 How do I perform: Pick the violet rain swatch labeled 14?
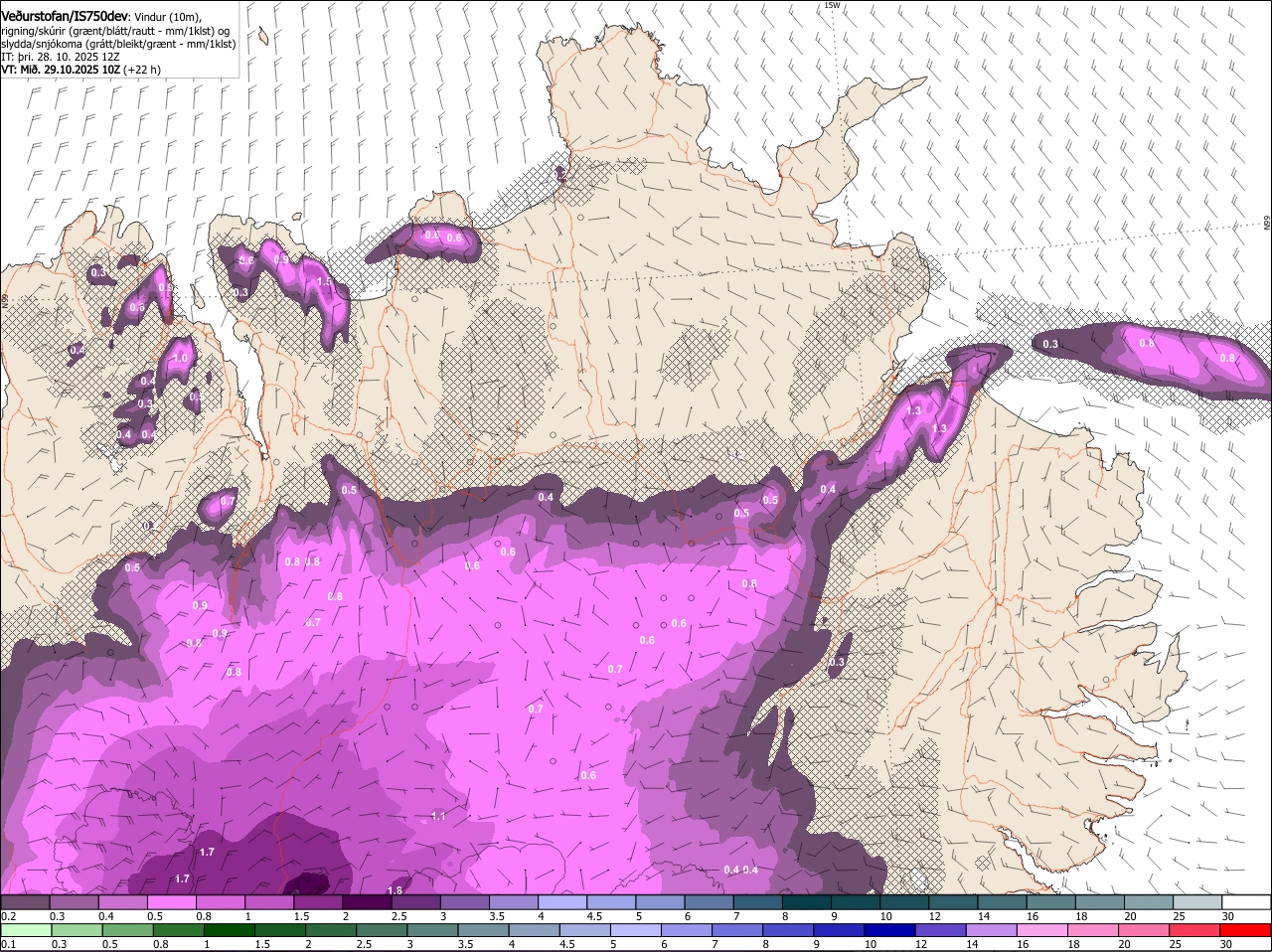(992, 929)
